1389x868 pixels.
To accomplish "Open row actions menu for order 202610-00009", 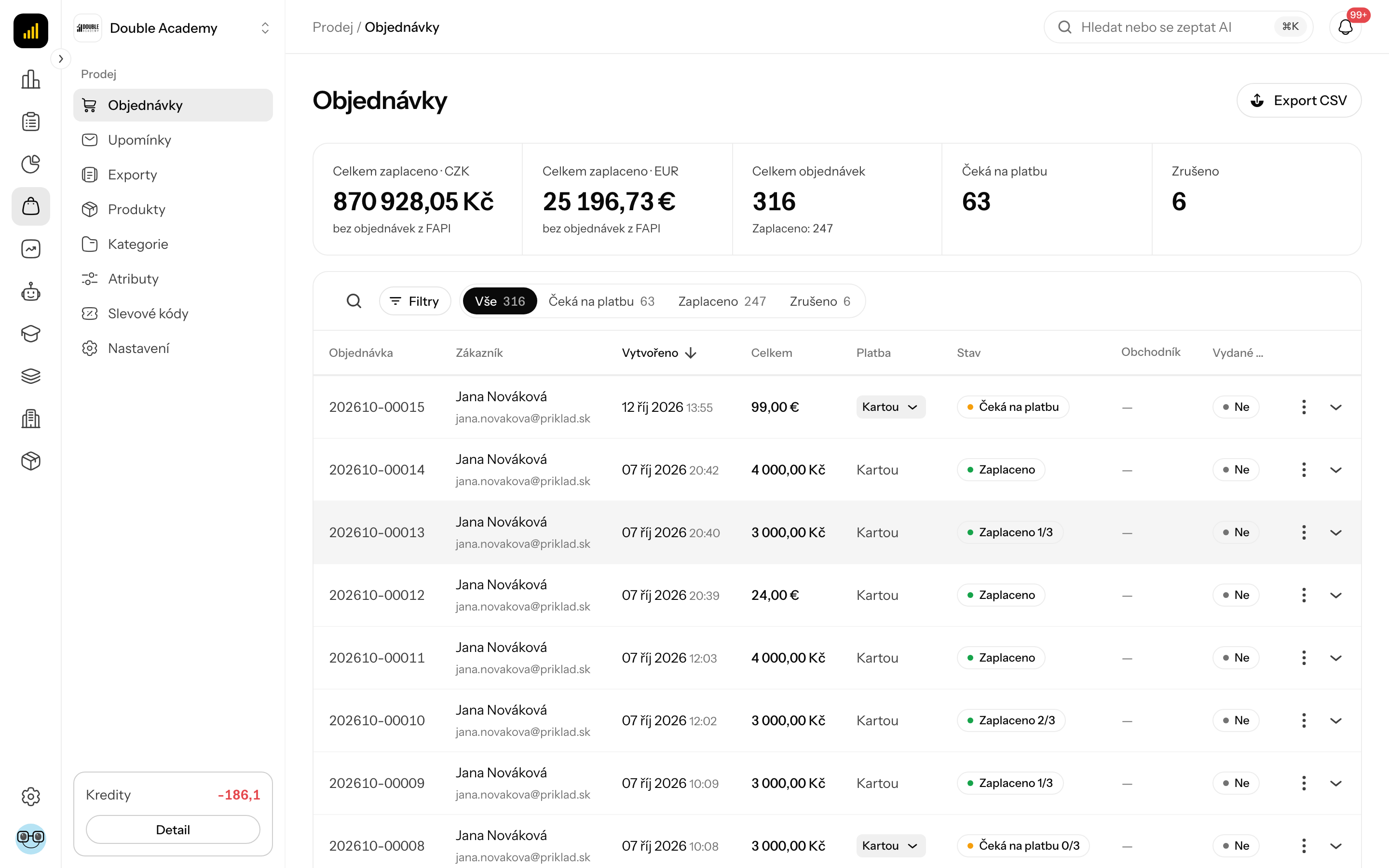I will click(x=1304, y=783).
